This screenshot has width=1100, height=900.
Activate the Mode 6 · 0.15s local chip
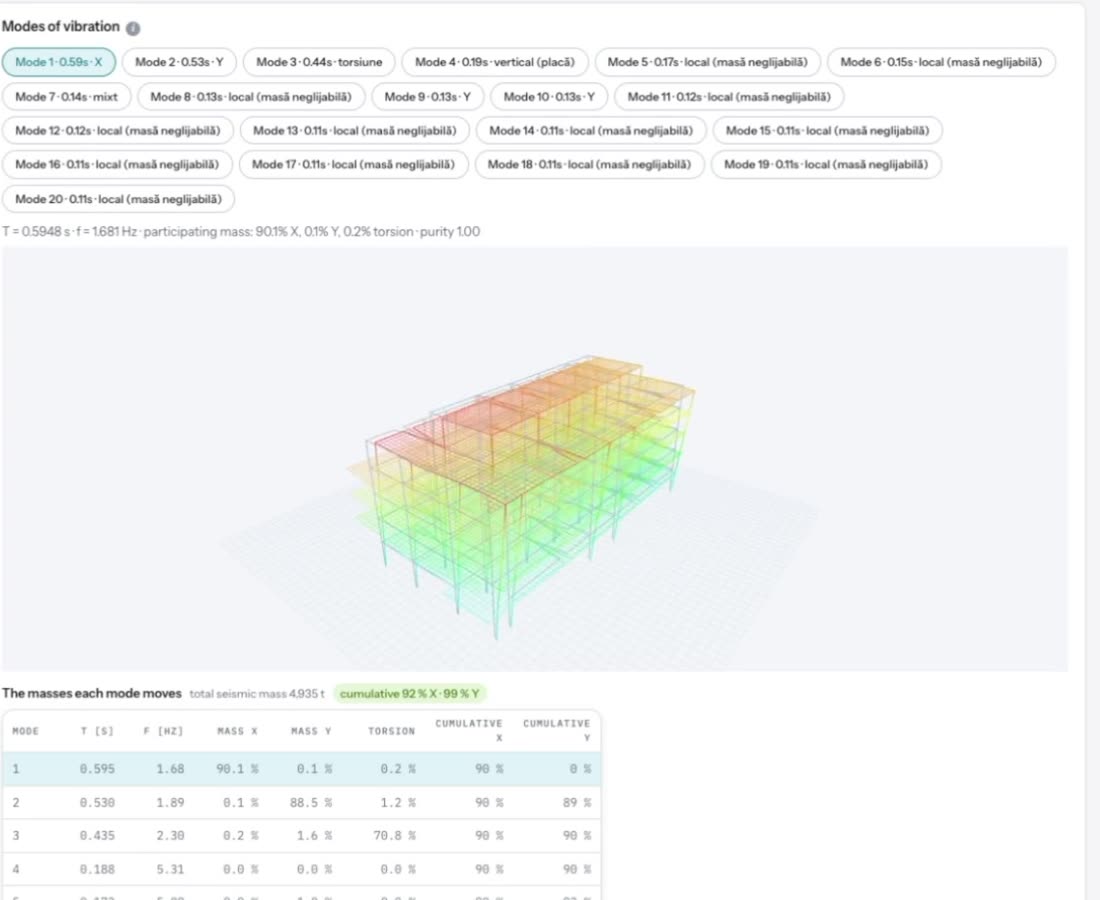point(941,62)
